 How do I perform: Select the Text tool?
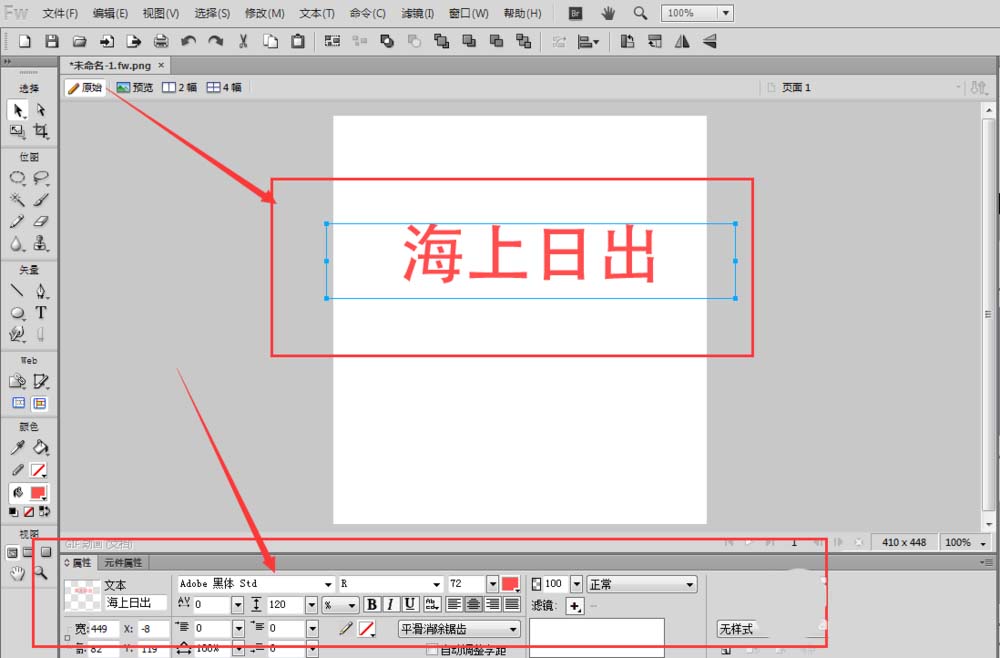(x=41, y=312)
